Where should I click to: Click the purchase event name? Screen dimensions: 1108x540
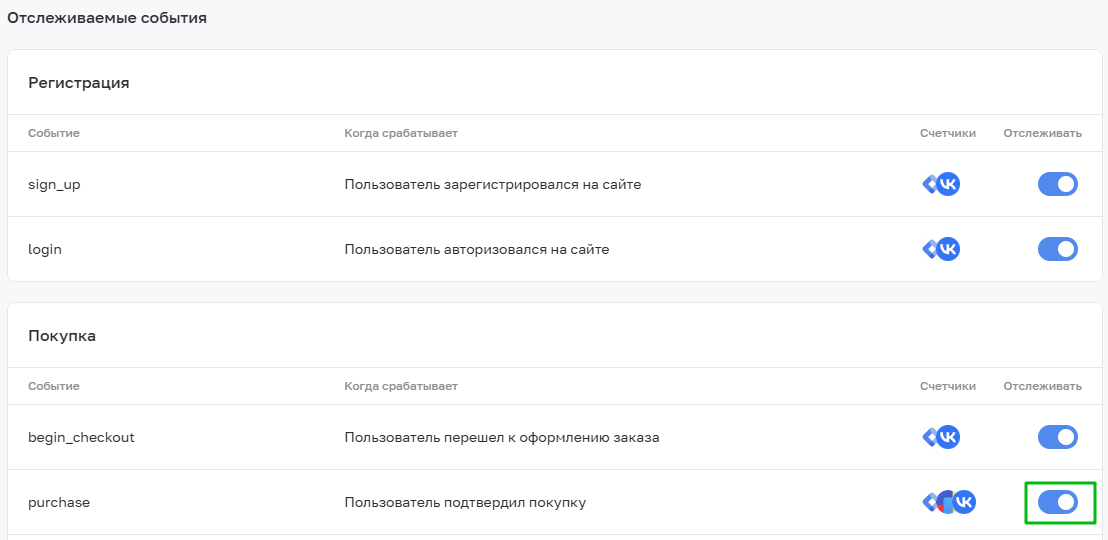coord(59,503)
